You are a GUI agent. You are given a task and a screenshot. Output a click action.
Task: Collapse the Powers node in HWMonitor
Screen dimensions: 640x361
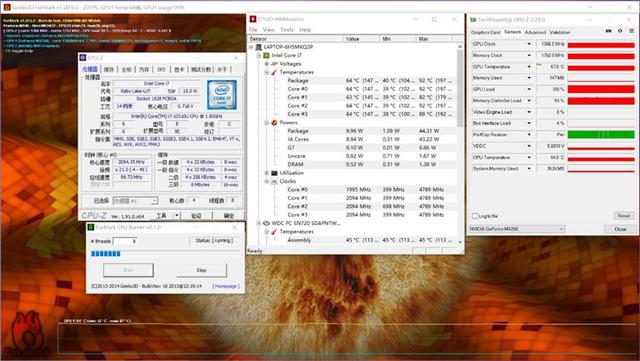(267, 123)
